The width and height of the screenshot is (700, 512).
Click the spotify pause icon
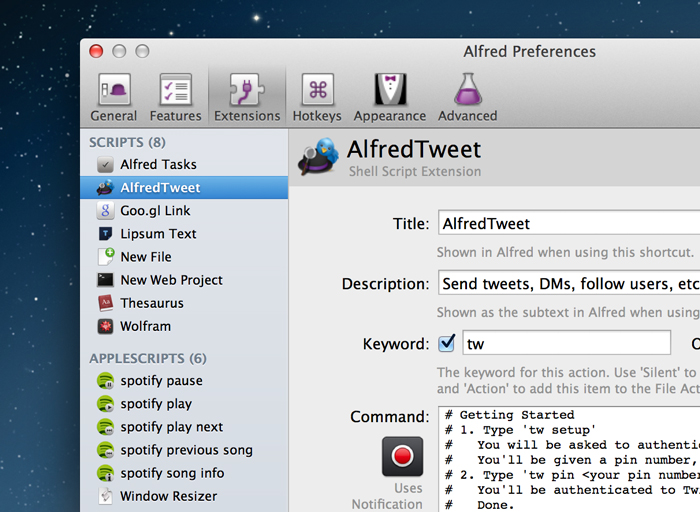(105, 381)
